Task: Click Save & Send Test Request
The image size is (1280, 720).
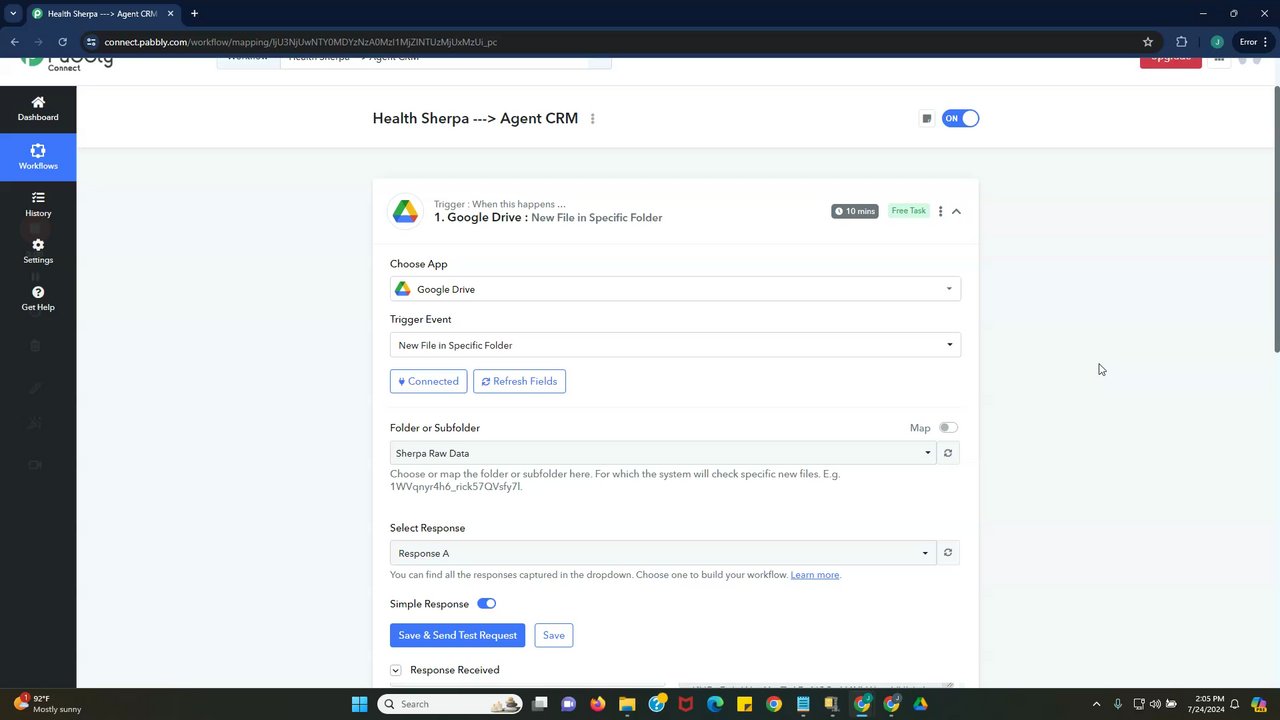Action: [457, 635]
